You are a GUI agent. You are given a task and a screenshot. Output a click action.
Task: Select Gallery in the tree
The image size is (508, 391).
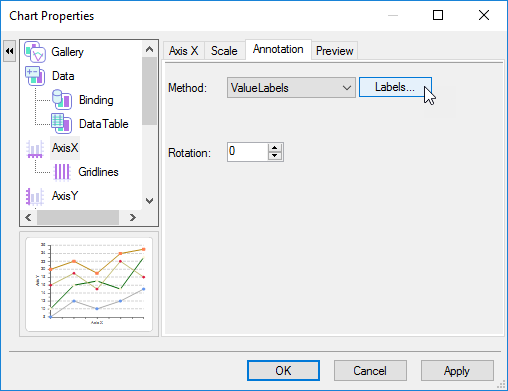pyautogui.click(x=68, y=52)
